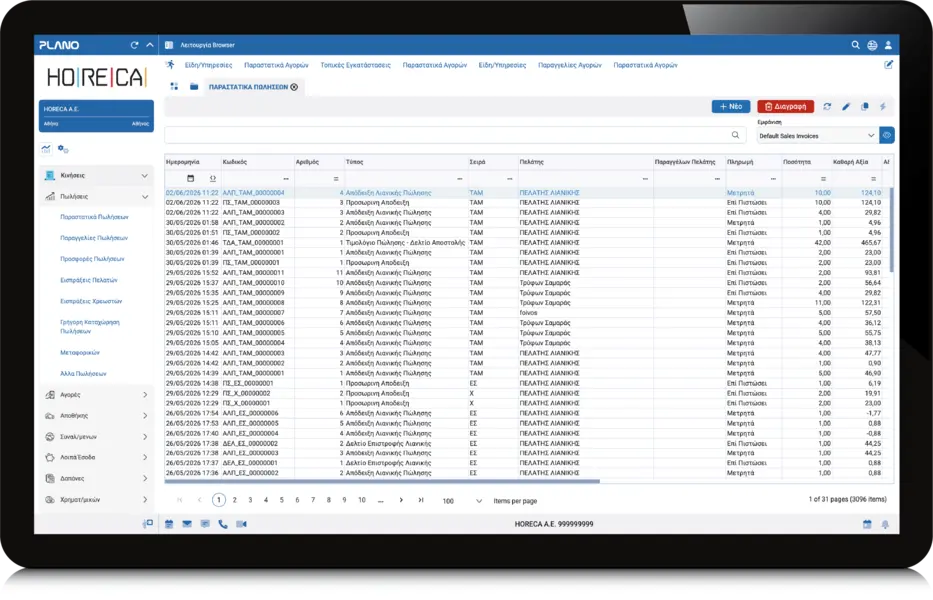Click inside the list search field

tap(455, 135)
